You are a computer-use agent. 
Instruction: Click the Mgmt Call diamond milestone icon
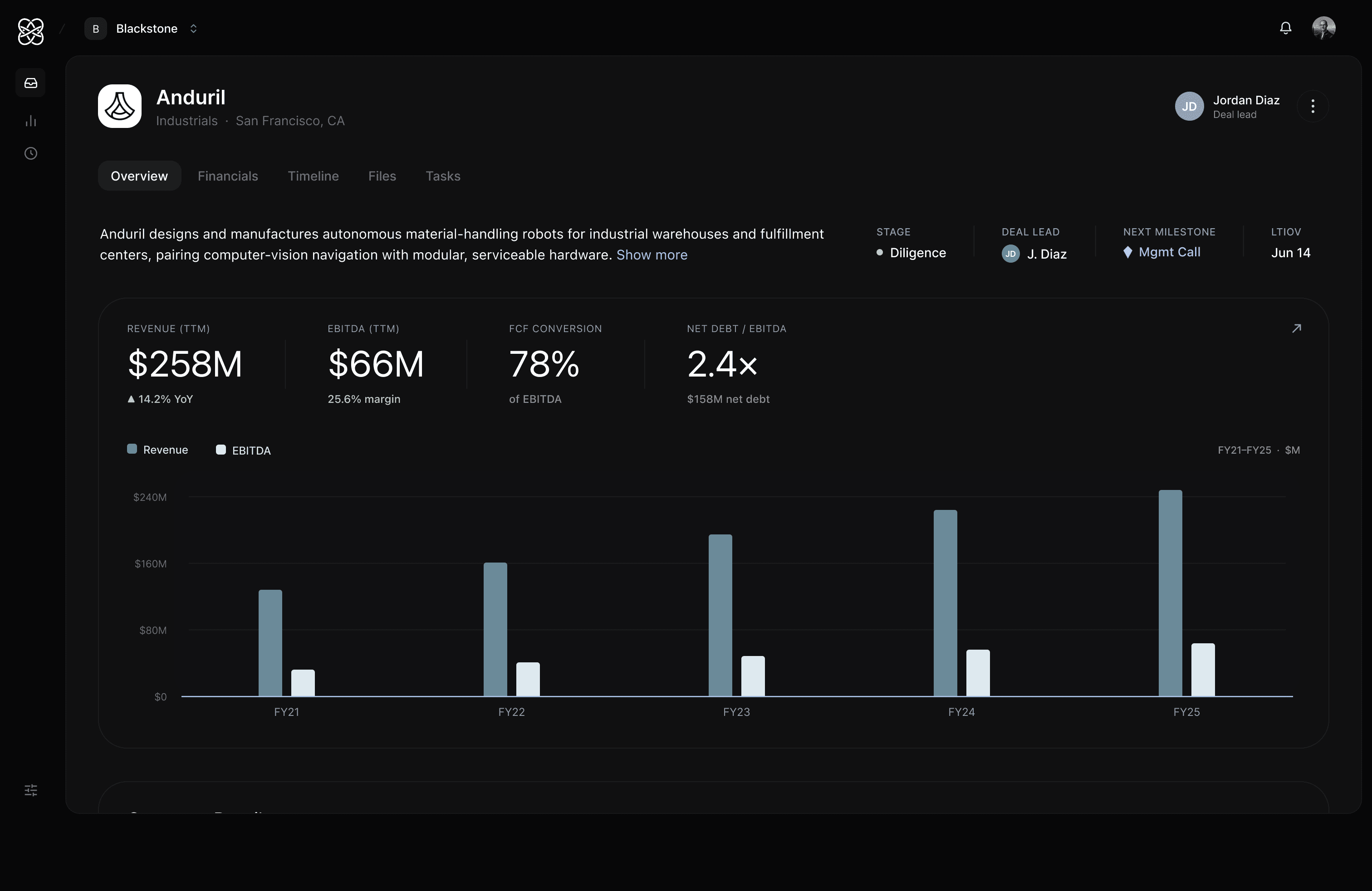click(1127, 252)
